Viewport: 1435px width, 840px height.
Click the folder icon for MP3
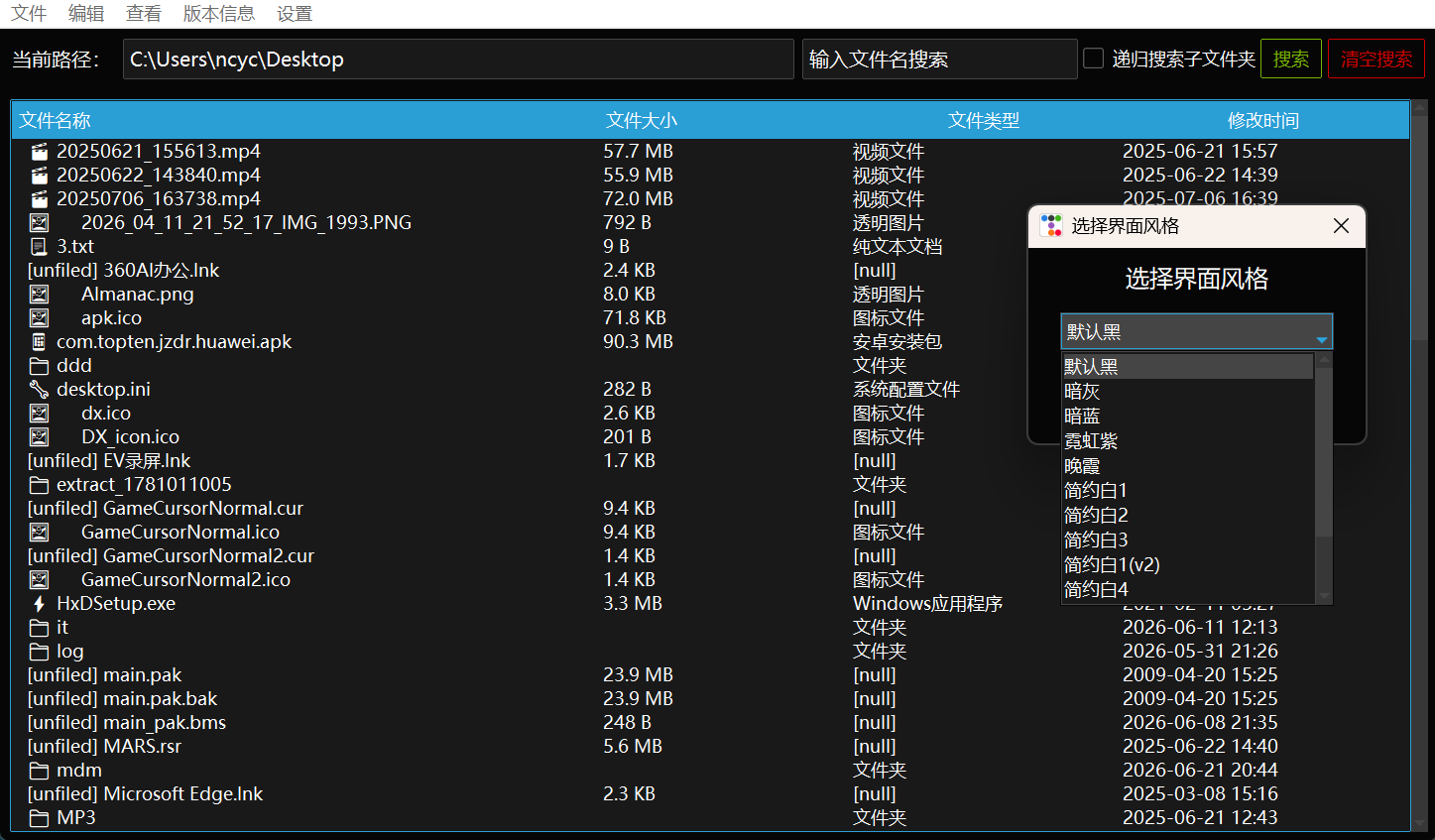tap(39, 818)
